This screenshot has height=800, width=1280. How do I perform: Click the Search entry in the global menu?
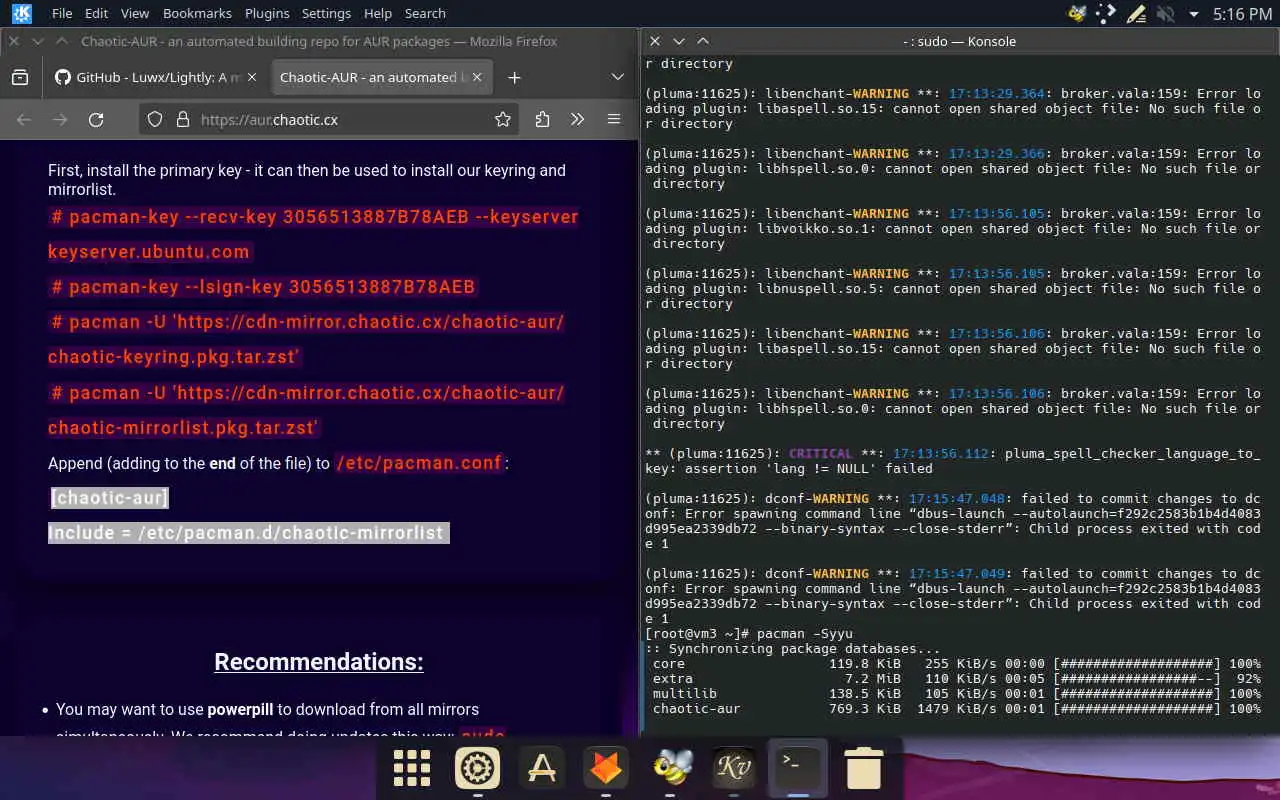pyautogui.click(x=425, y=13)
